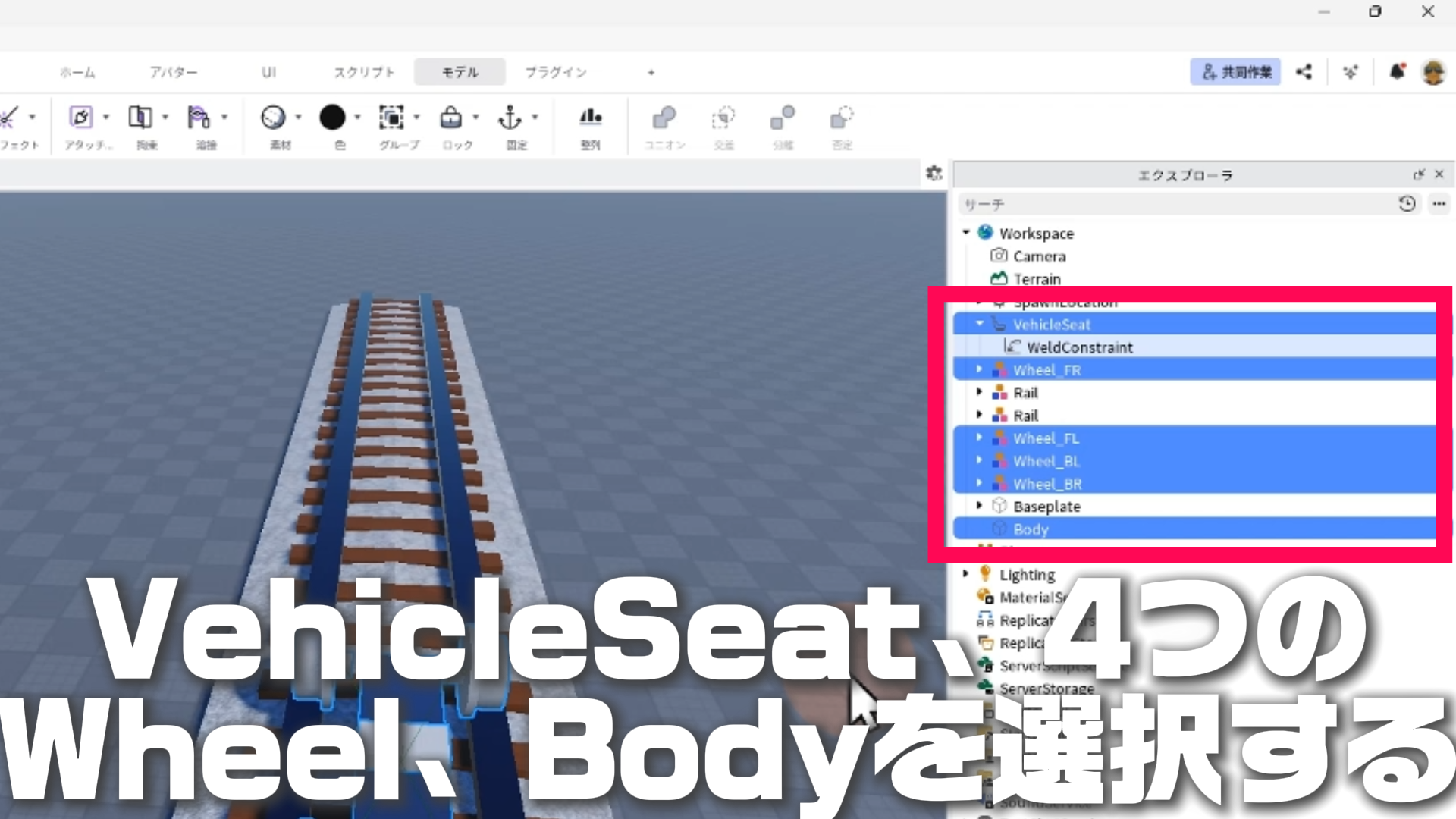Screen dimensions: 1456x819
Task: Open the Constraint tool dropdown arrow
Action: [165, 118]
